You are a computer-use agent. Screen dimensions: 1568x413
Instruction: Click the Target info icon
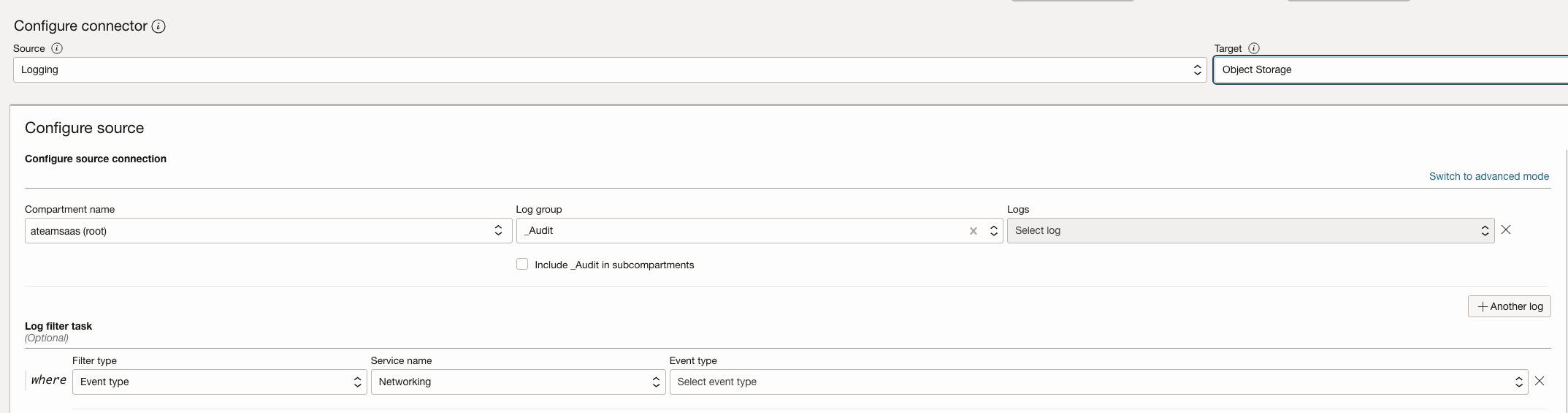[1254, 48]
